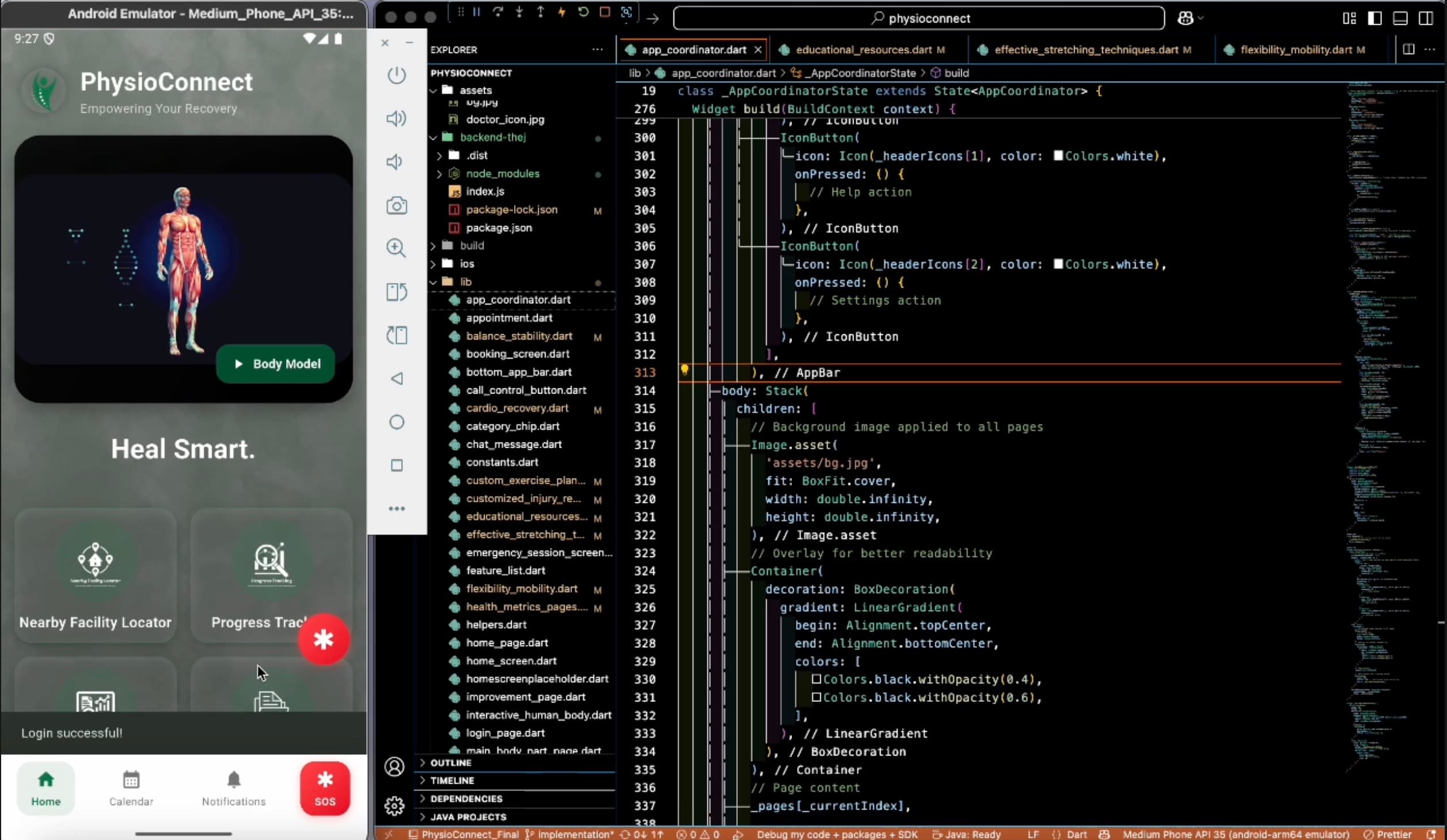
Task: Open the Calendar tab in app
Action: click(131, 788)
